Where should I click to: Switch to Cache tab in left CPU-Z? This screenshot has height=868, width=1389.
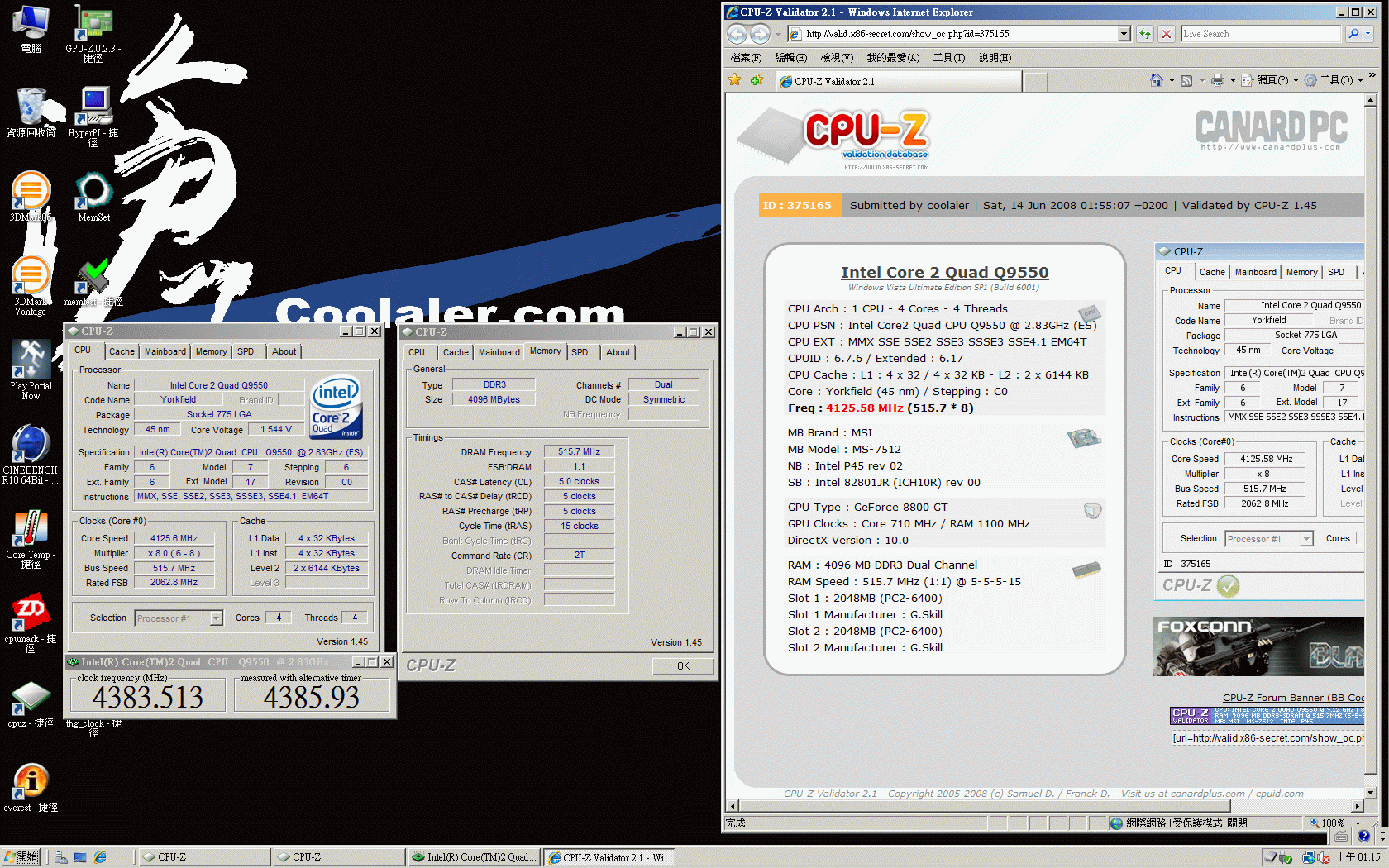pyautogui.click(x=122, y=351)
